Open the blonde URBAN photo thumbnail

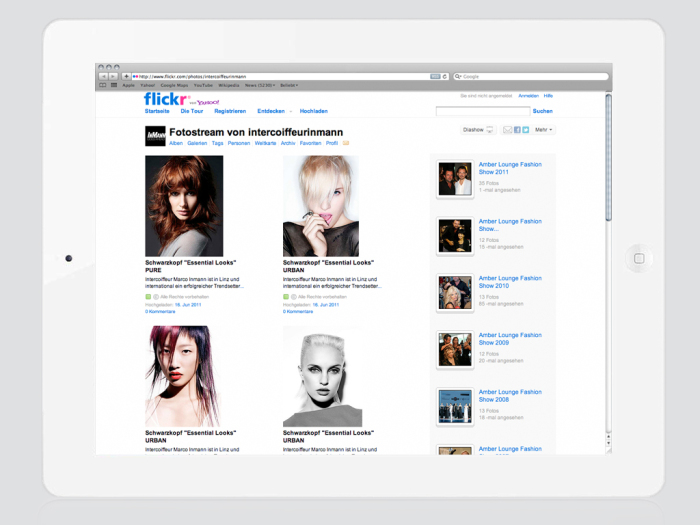click(x=321, y=206)
